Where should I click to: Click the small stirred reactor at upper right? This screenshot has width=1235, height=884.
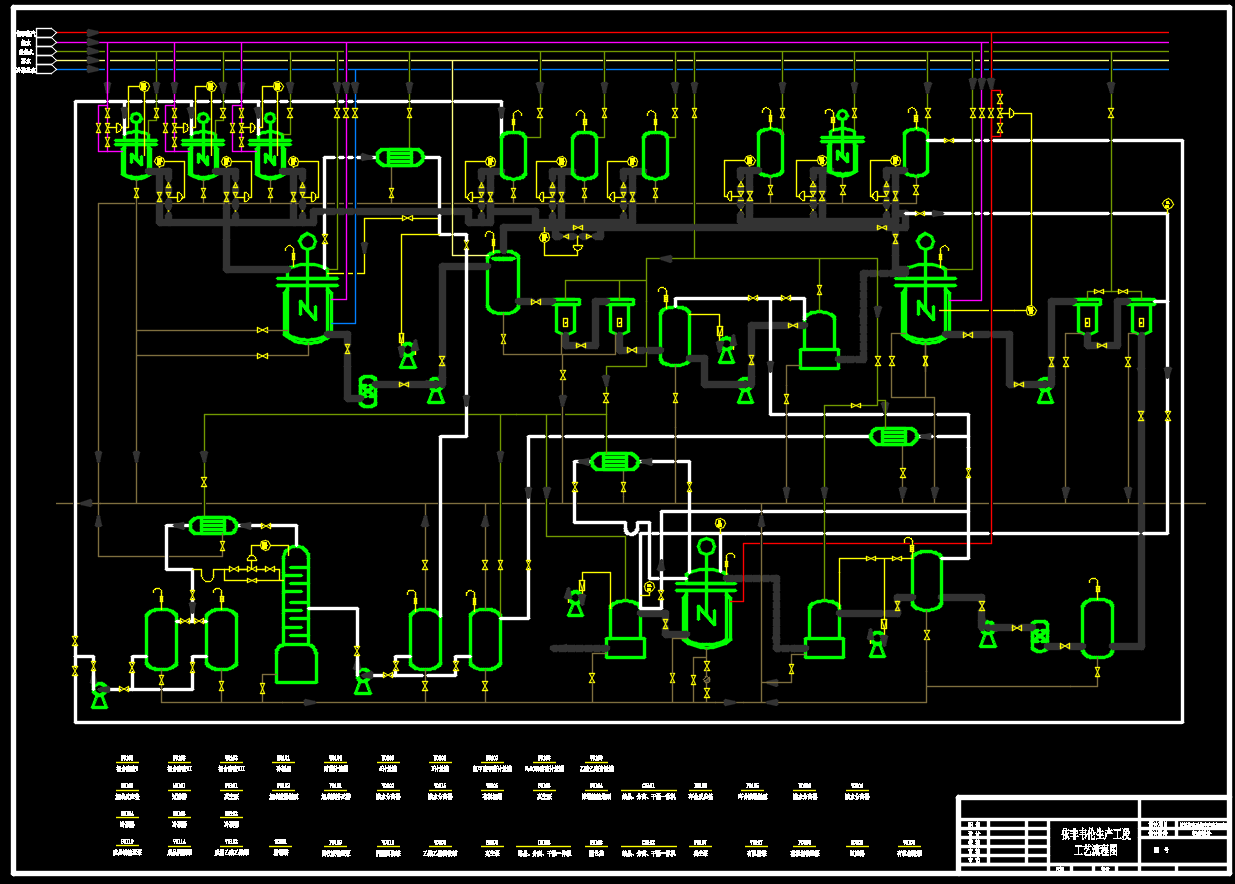[x=841, y=152]
